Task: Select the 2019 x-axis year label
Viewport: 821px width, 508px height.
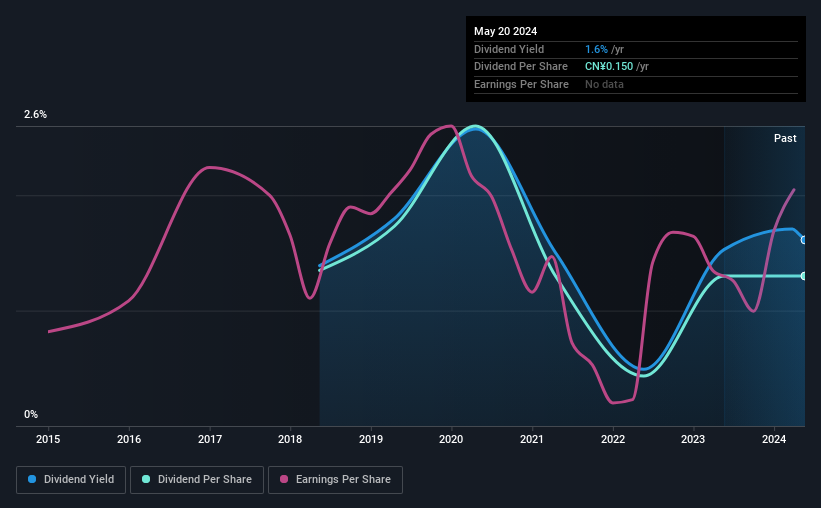Action: (371, 439)
